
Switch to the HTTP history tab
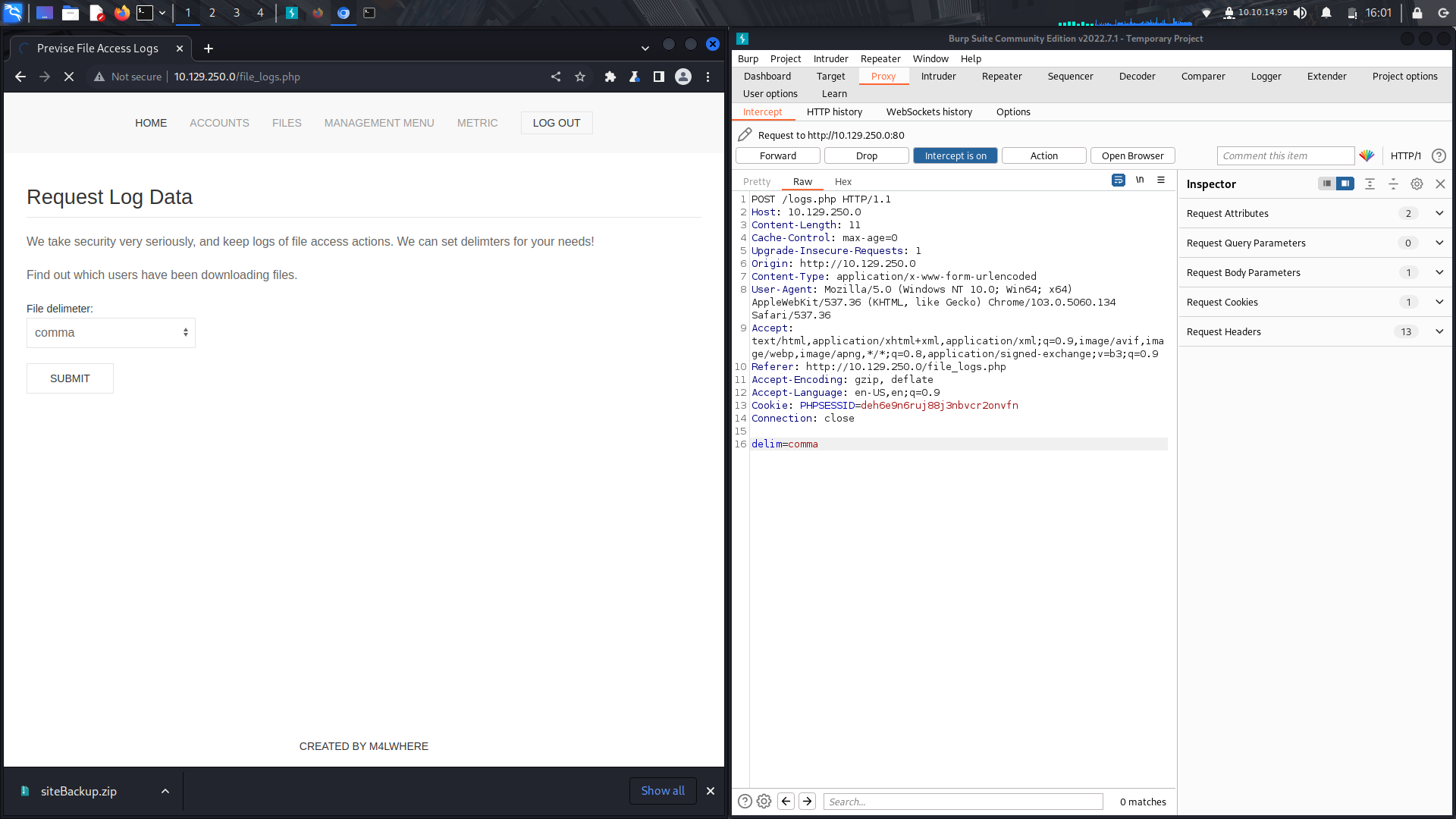pos(834,111)
